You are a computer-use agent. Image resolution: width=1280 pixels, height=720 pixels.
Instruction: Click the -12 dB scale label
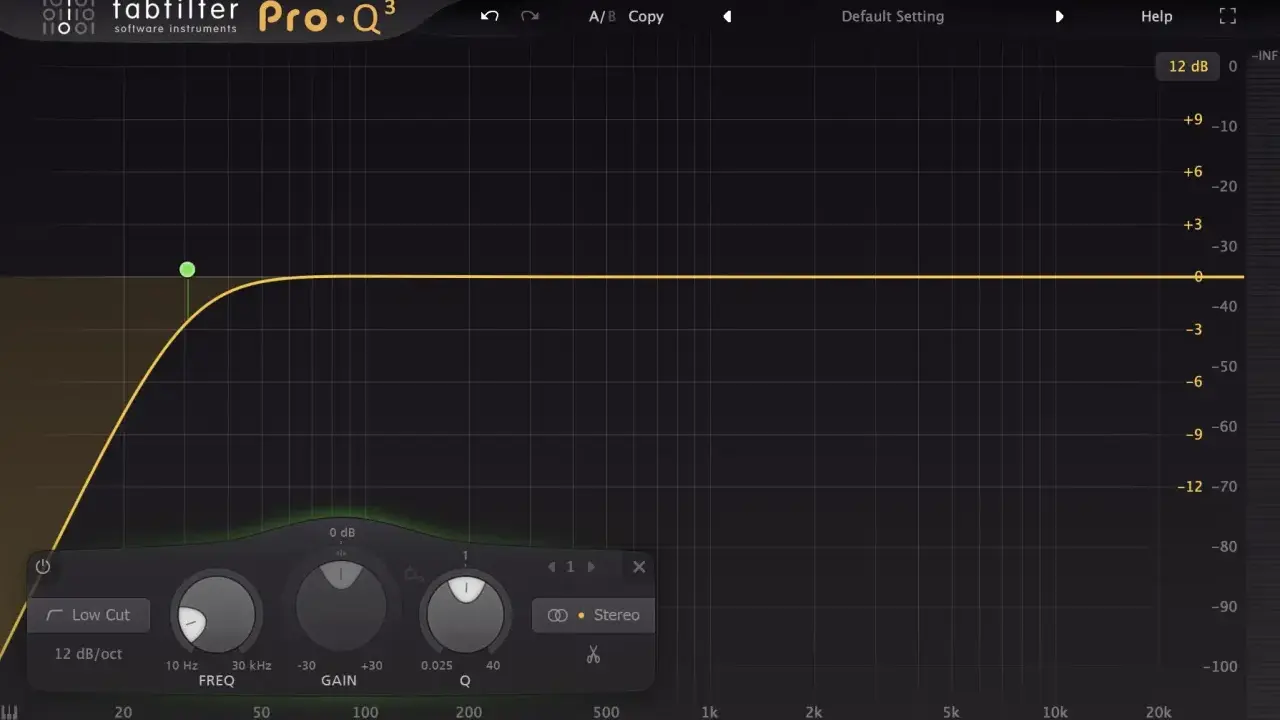point(1190,487)
